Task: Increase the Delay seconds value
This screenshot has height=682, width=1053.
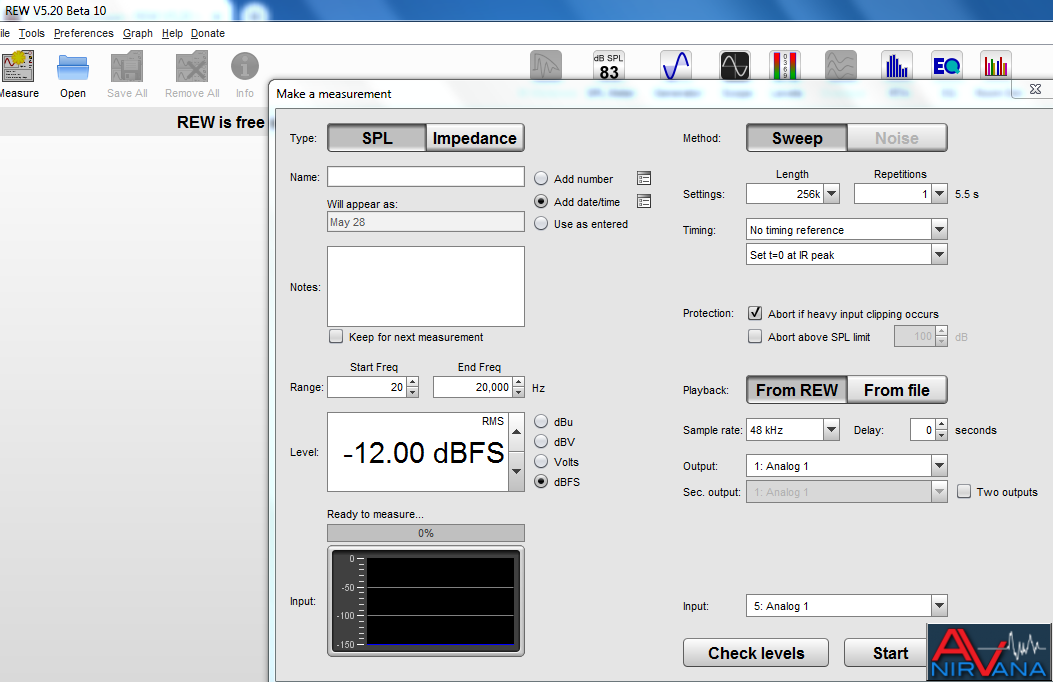Action: click(x=942, y=425)
